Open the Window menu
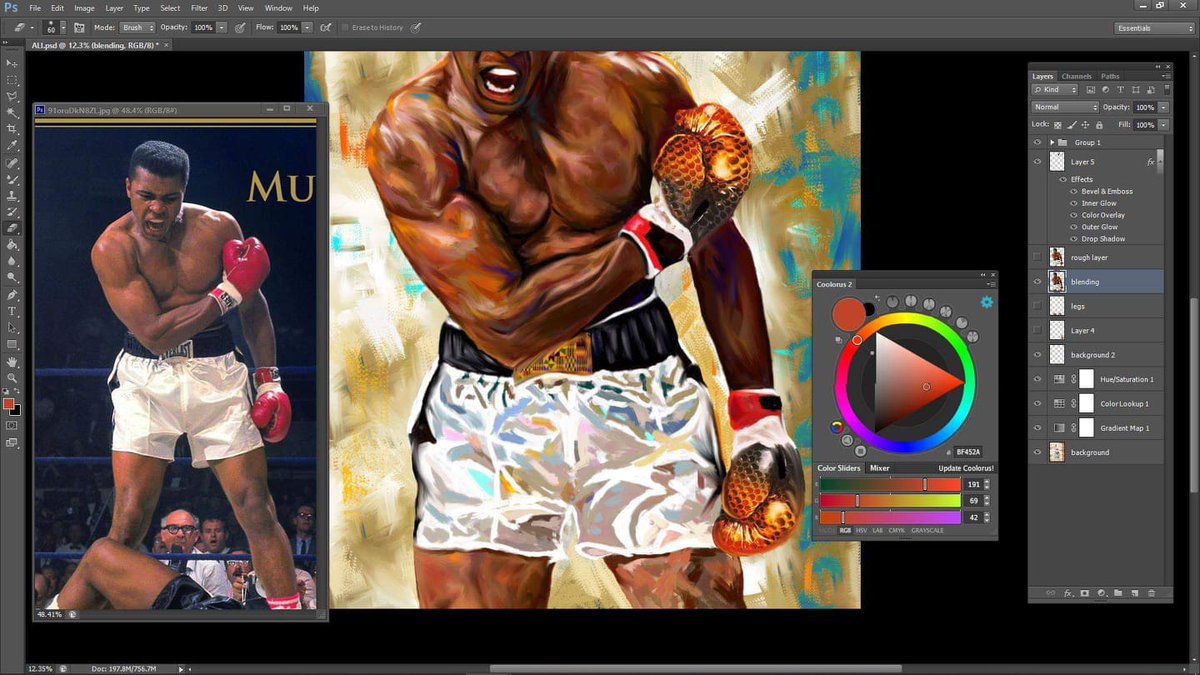The image size is (1200, 675). (279, 8)
